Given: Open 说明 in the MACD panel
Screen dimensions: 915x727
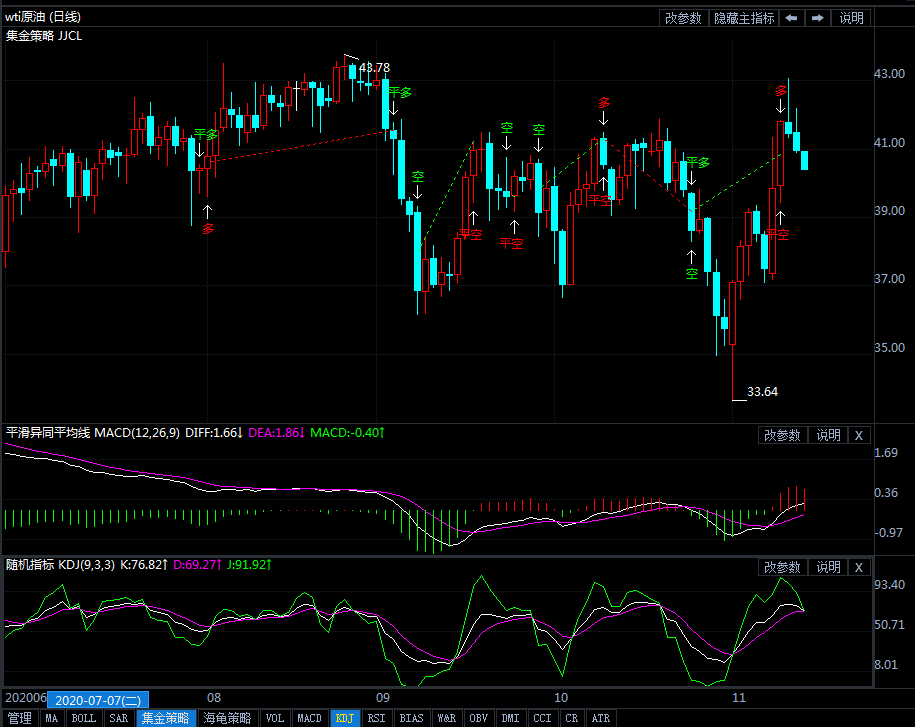Looking at the screenshot, I should (x=828, y=435).
